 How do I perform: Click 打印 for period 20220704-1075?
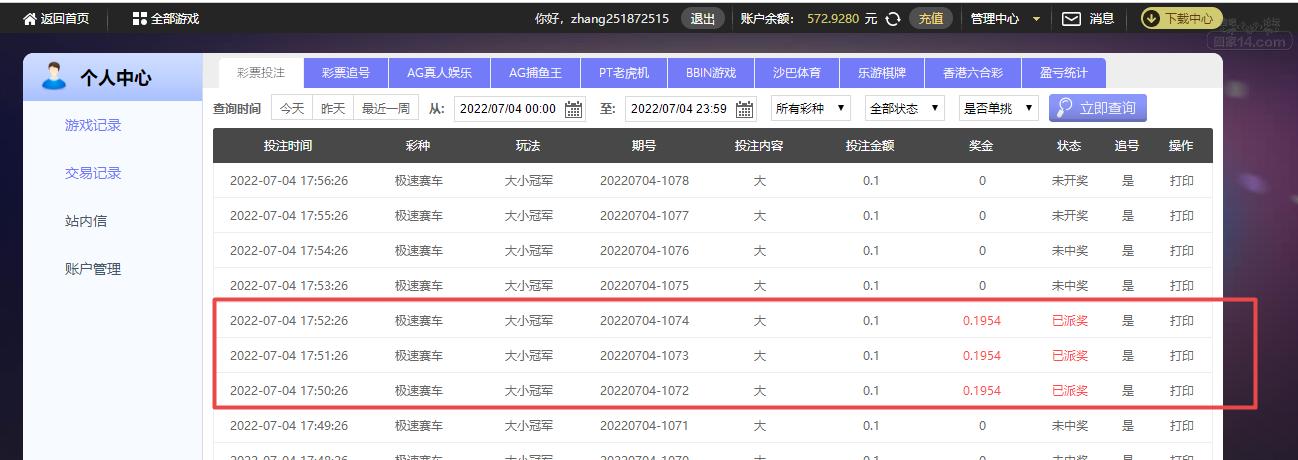1182,286
